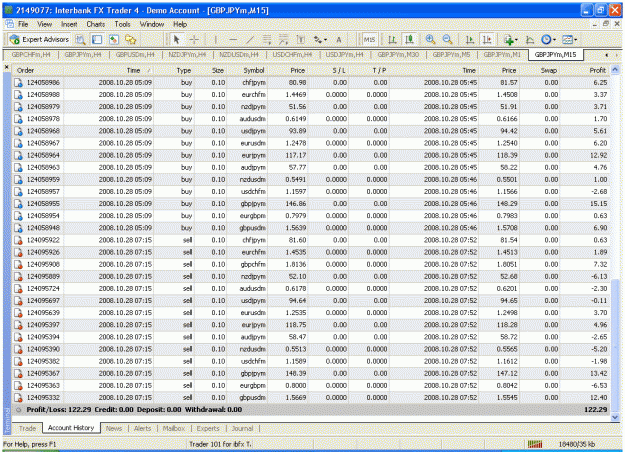This screenshot has height=452, width=625.
Task: Click the order icon for 124095332
Action: click(x=18, y=397)
